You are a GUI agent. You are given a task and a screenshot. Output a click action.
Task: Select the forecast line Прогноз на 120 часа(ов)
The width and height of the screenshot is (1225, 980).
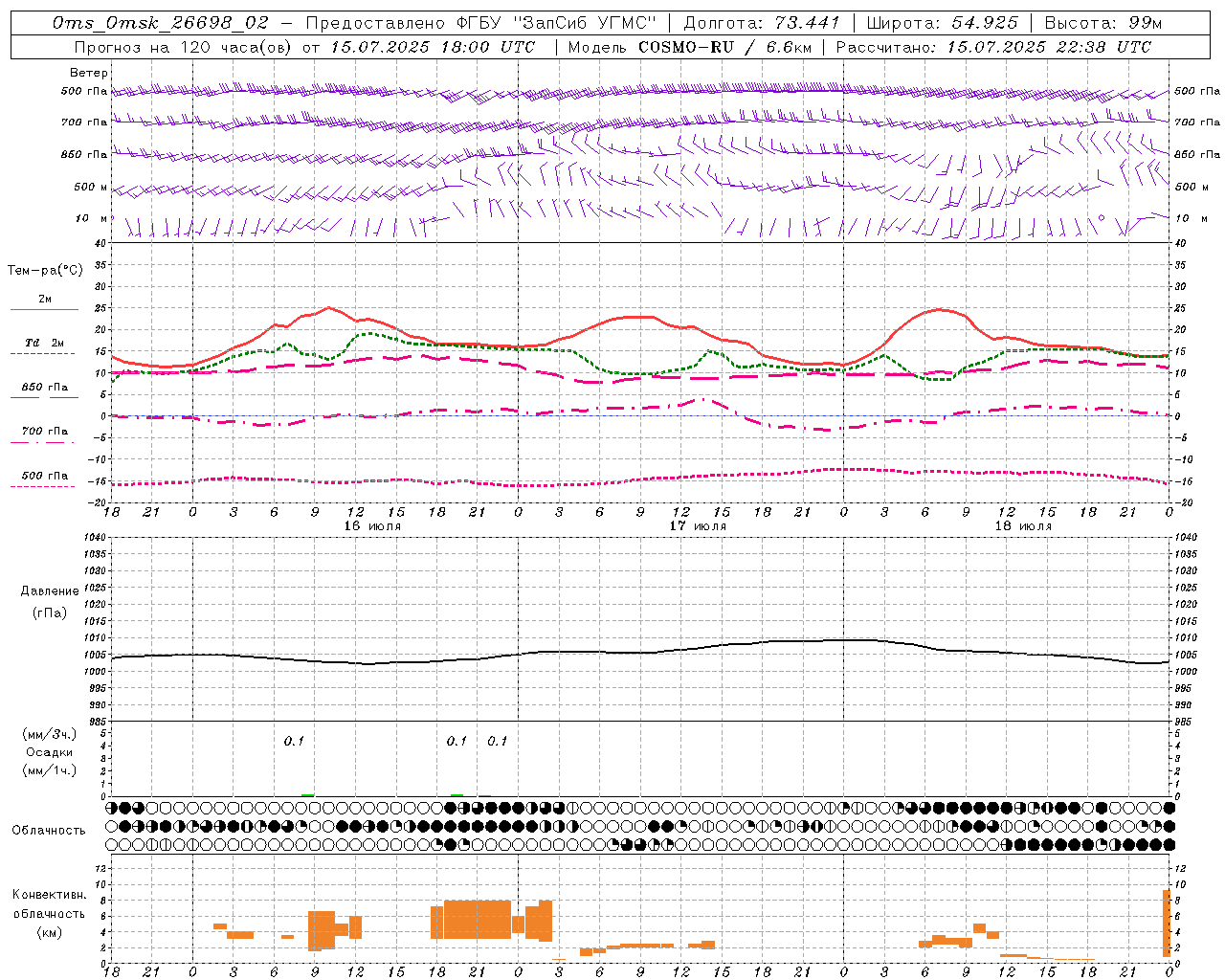[x=184, y=47]
